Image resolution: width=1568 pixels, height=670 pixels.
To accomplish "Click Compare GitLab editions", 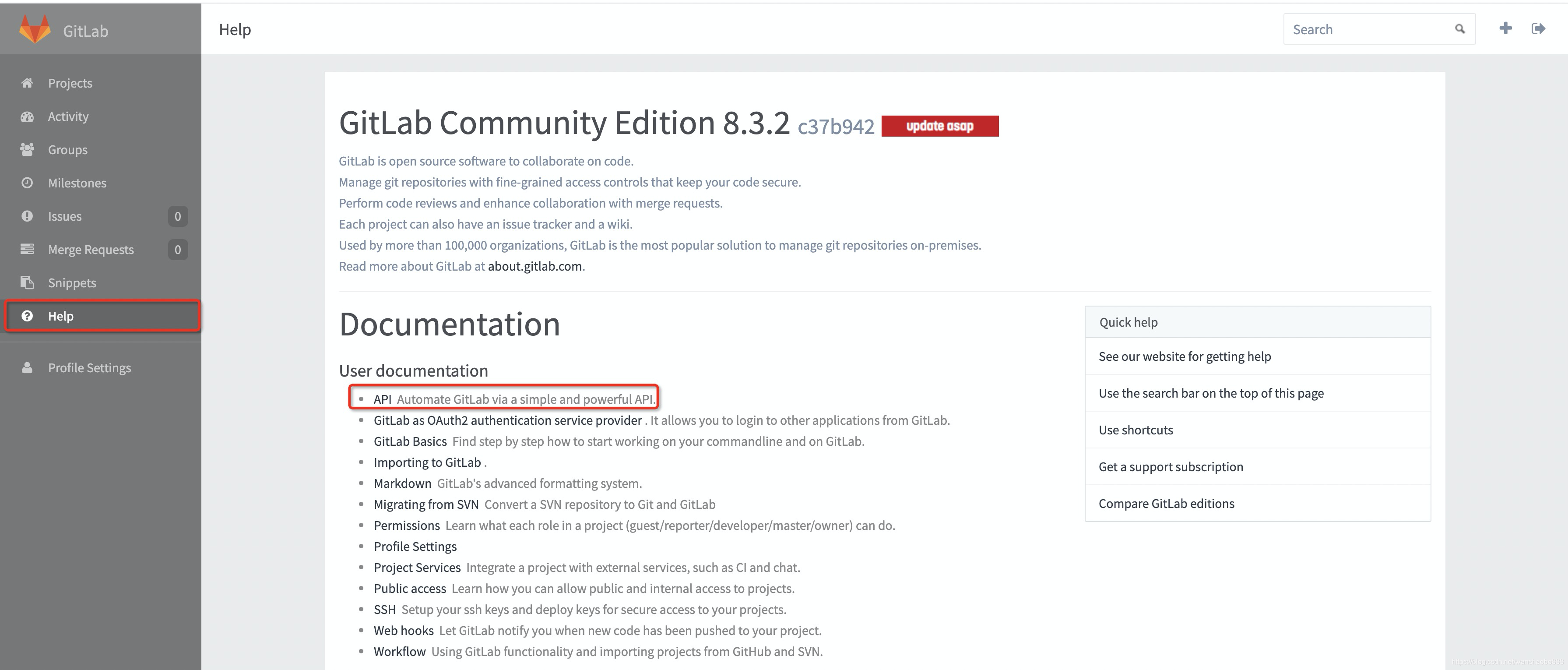I will (1258, 503).
